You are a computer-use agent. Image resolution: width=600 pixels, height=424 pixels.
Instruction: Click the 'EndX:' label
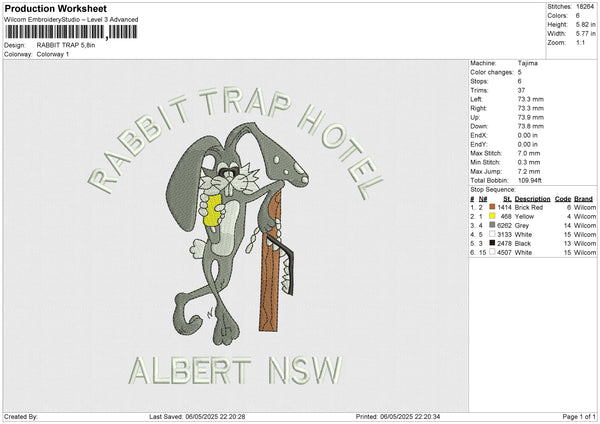point(478,135)
